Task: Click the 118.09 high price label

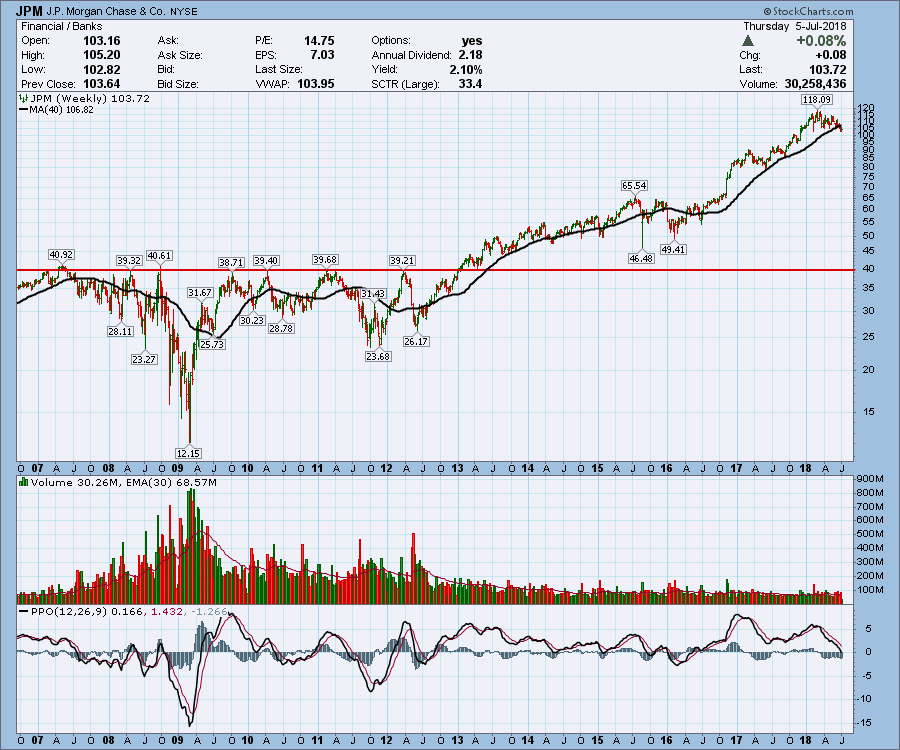Action: coord(817,99)
